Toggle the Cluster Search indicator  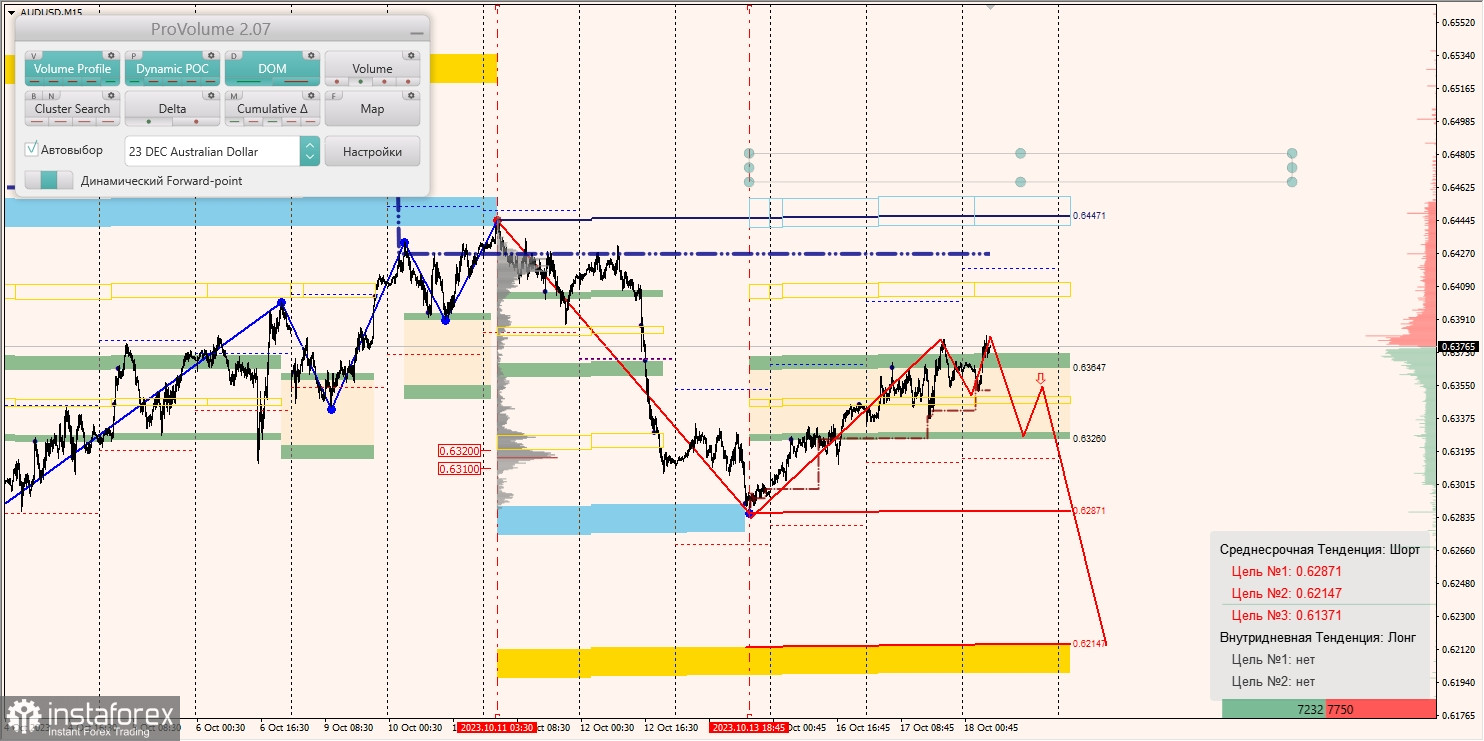pos(72,108)
